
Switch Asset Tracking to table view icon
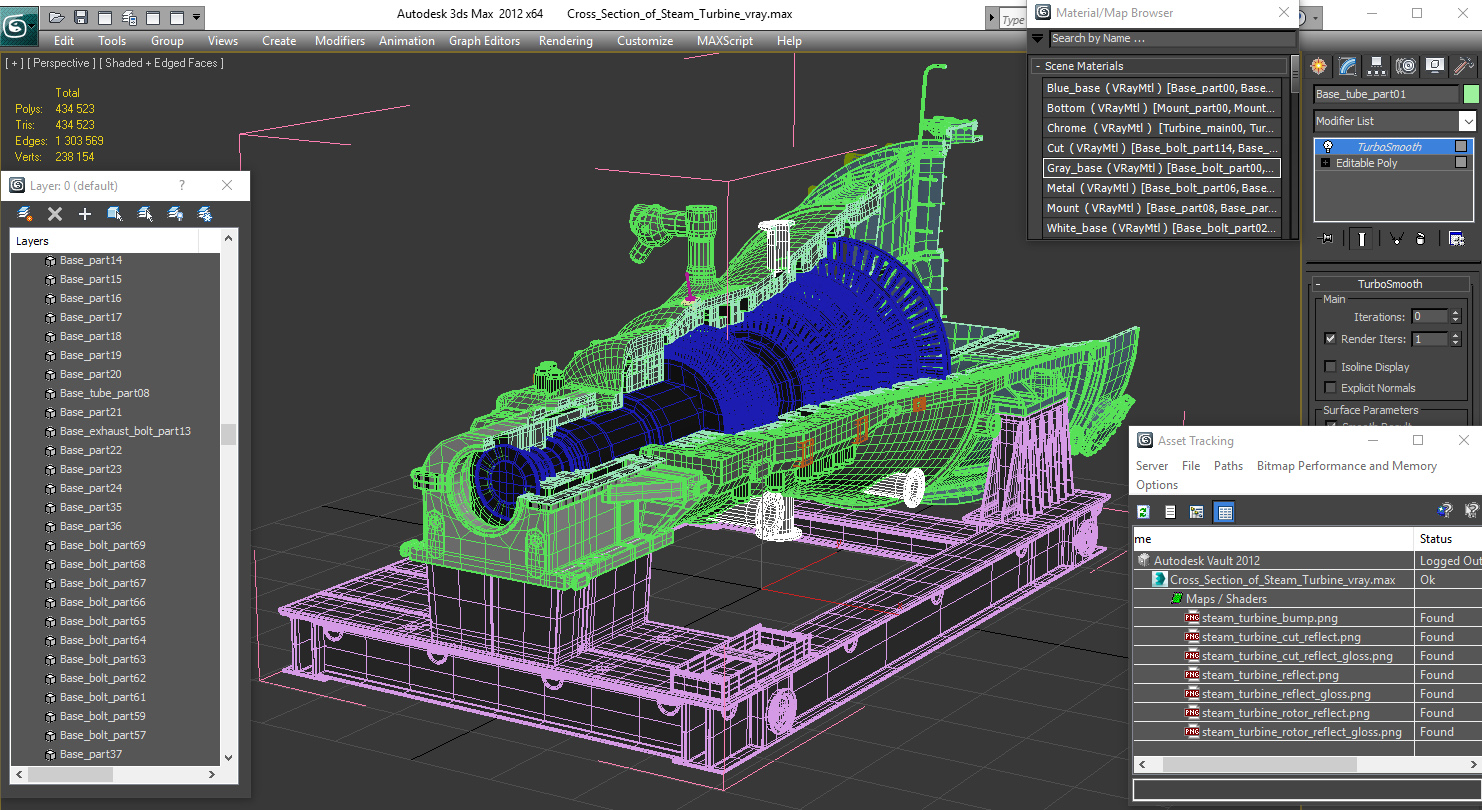coord(1224,512)
